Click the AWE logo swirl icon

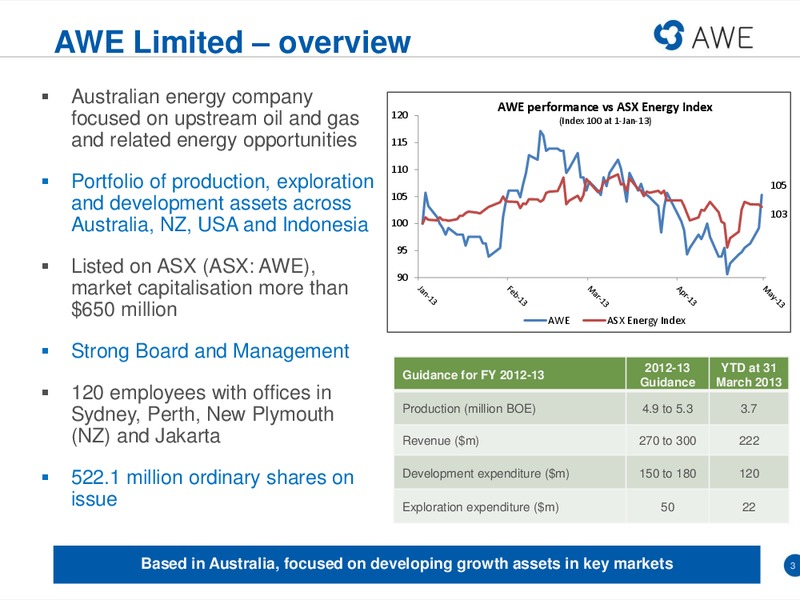(668, 35)
